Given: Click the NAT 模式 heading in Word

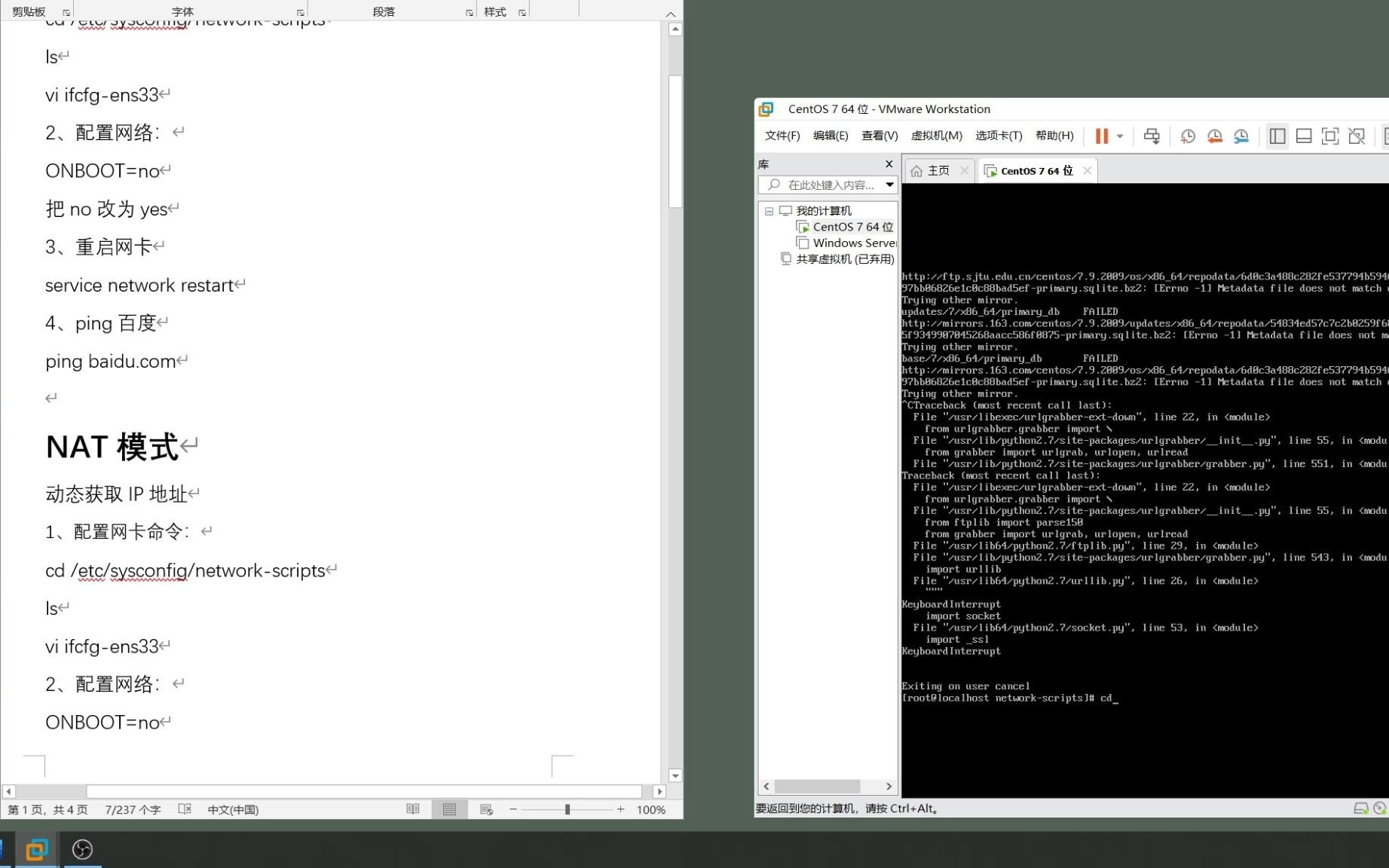Looking at the screenshot, I should 112,447.
